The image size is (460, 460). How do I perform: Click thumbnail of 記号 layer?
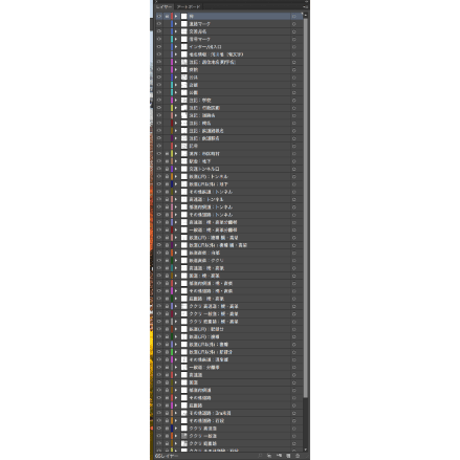click(x=184, y=146)
